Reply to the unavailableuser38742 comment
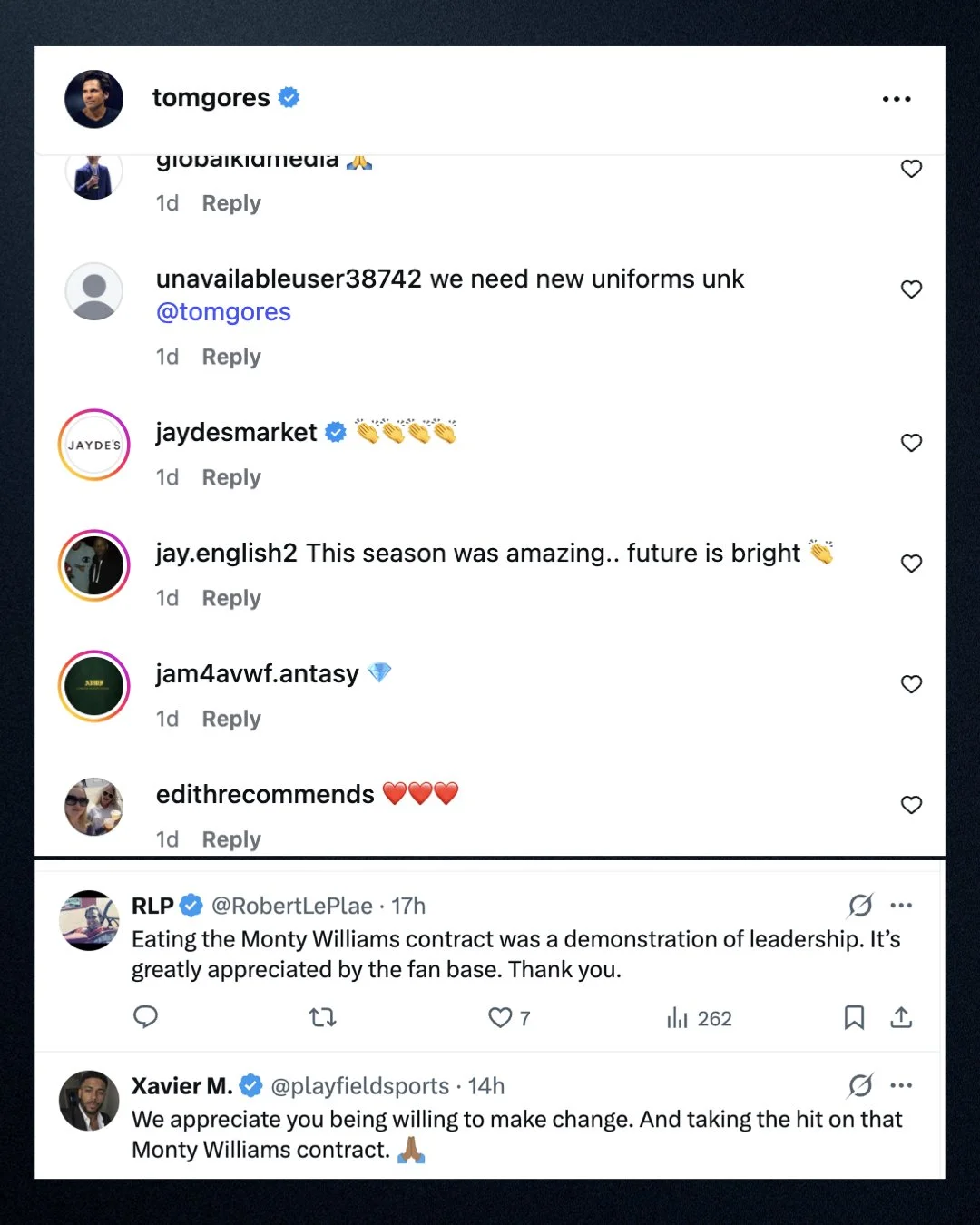Viewport: 980px width, 1225px height. [231, 357]
